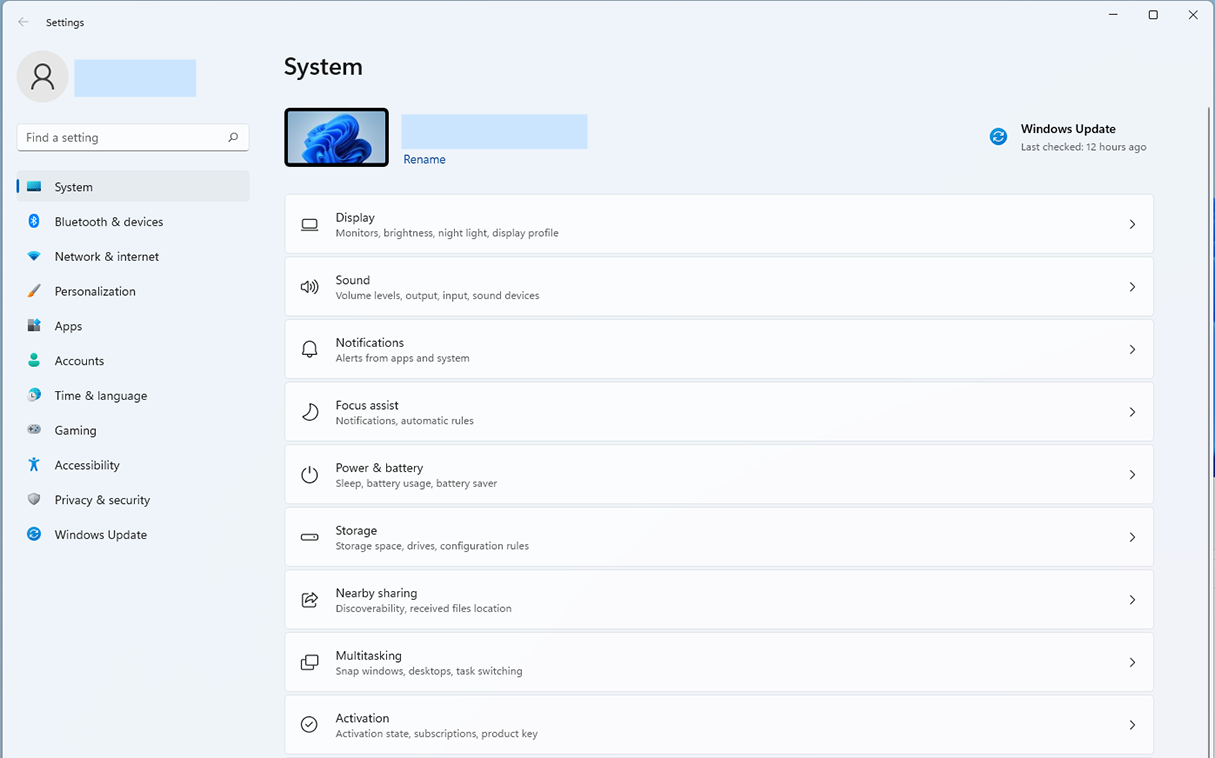Click the Personalization paintbrush icon
1215x758 pixels.
[34, 291]
